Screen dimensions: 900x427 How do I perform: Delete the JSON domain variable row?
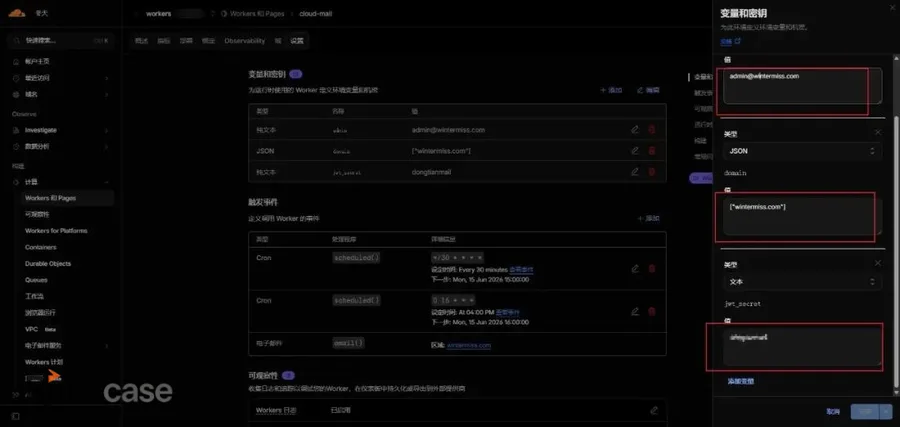pos(651,150)
